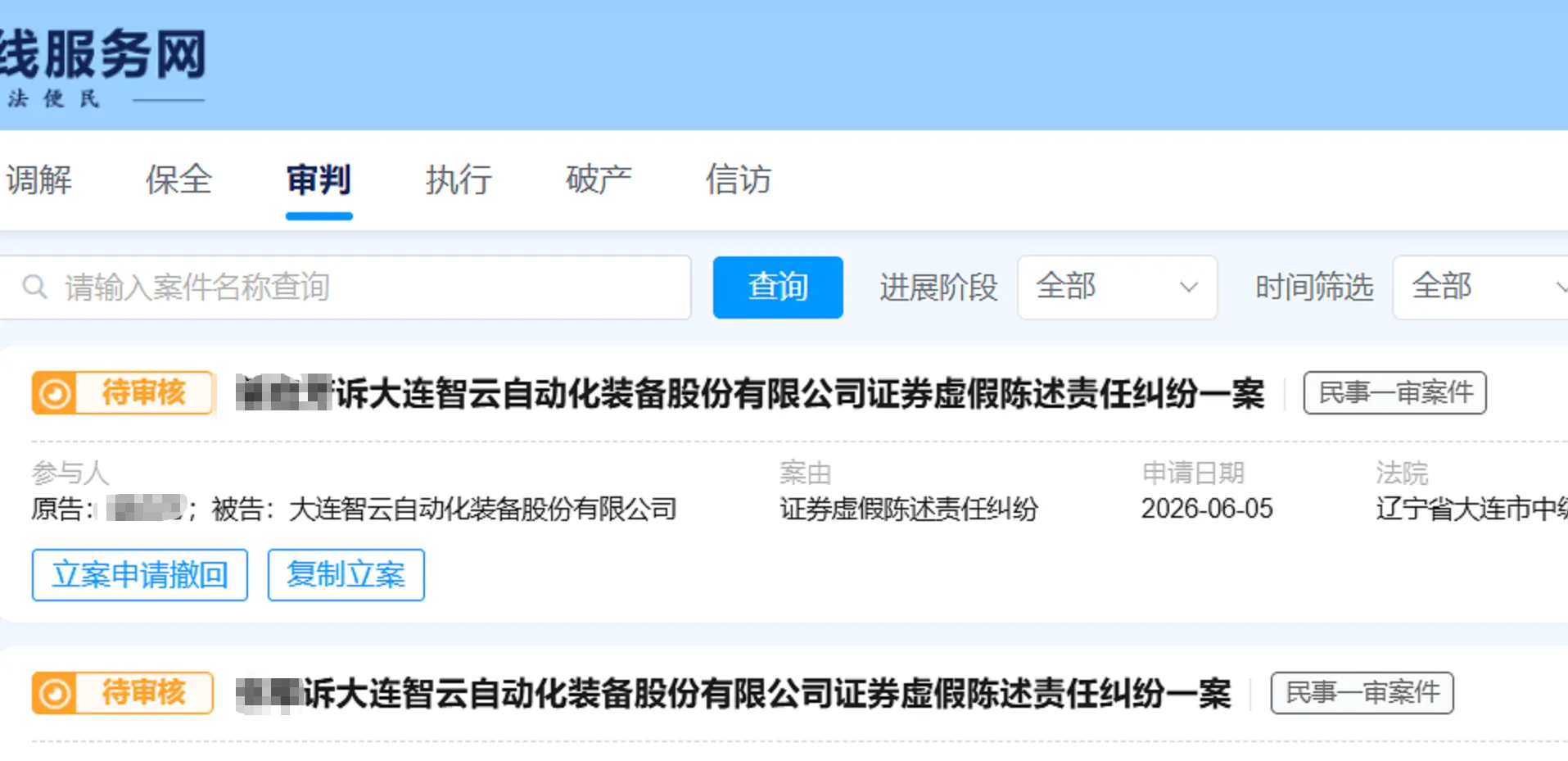The width and height of the screenshot is (1568, 761).
Task: Click the application date 2026-06-05
Action: [x=1207, y=509]
